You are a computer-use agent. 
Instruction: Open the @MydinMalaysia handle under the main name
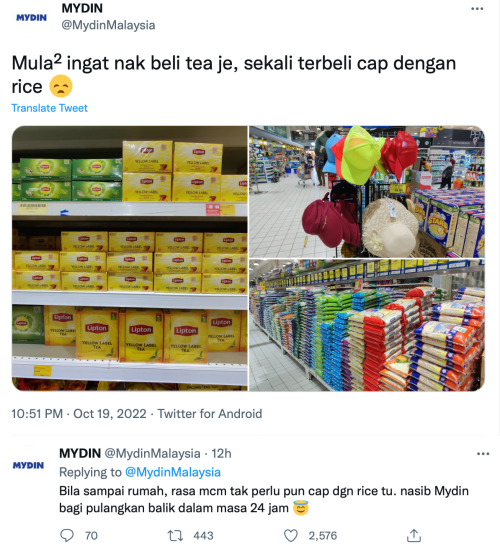pyautogui.click(x=108, y=25)
